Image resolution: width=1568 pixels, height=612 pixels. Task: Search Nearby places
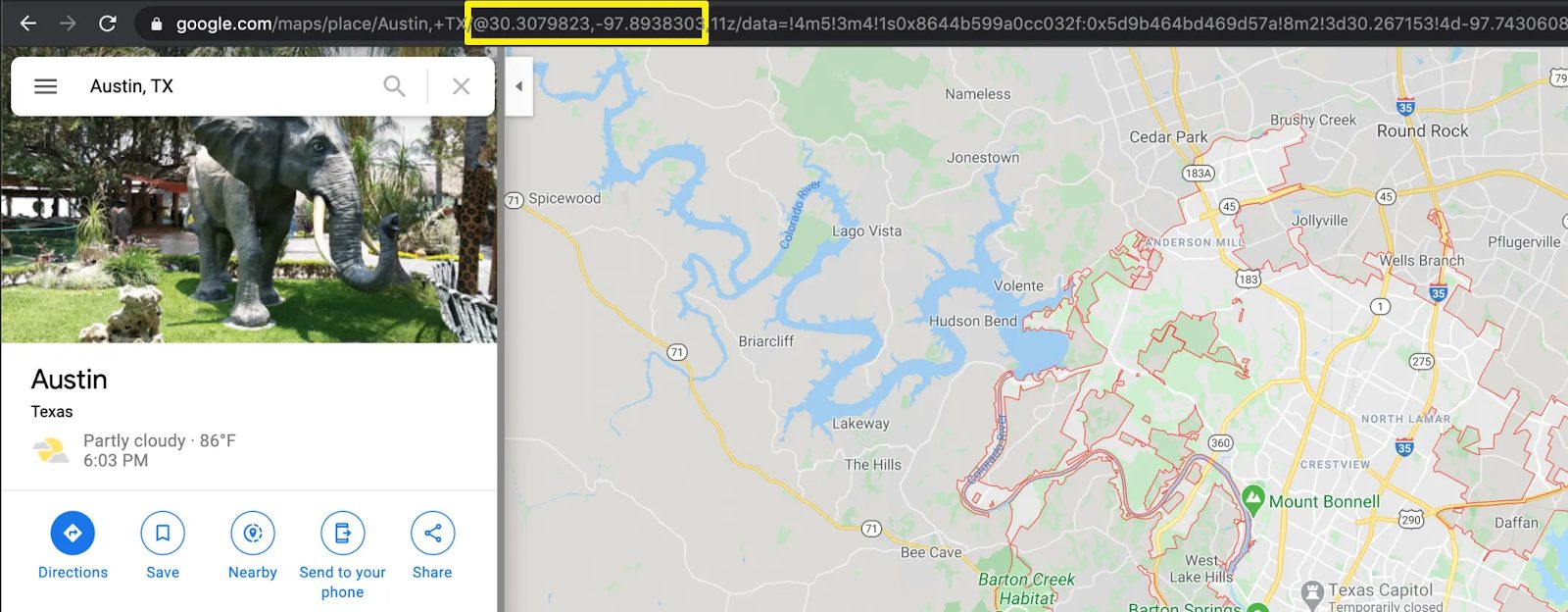click(x=253, y=546)
